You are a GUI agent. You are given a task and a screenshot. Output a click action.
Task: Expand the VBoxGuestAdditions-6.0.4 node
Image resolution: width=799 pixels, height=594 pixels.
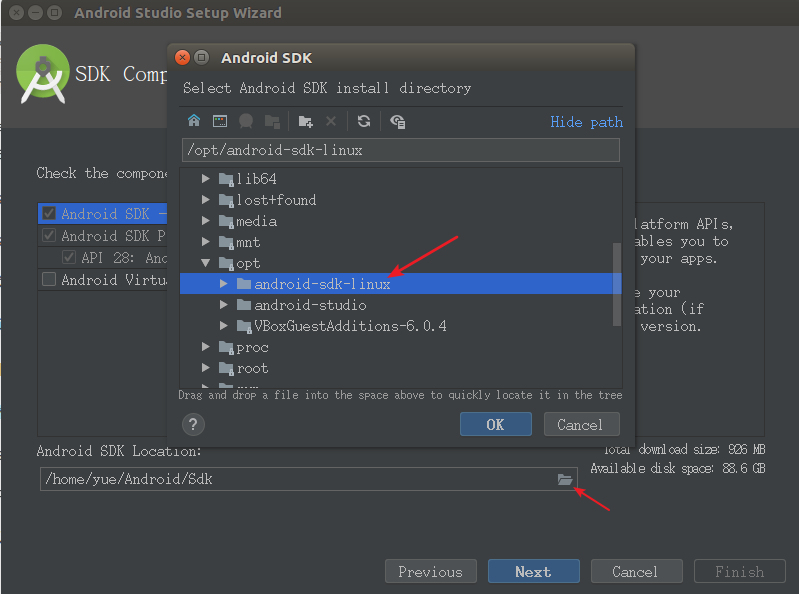(224, 326)
